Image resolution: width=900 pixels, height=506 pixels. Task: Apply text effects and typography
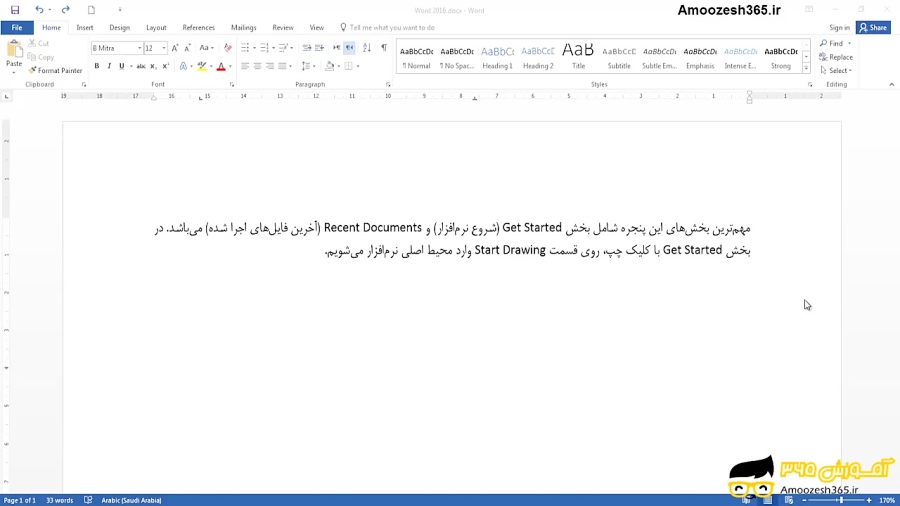point(183,66)
